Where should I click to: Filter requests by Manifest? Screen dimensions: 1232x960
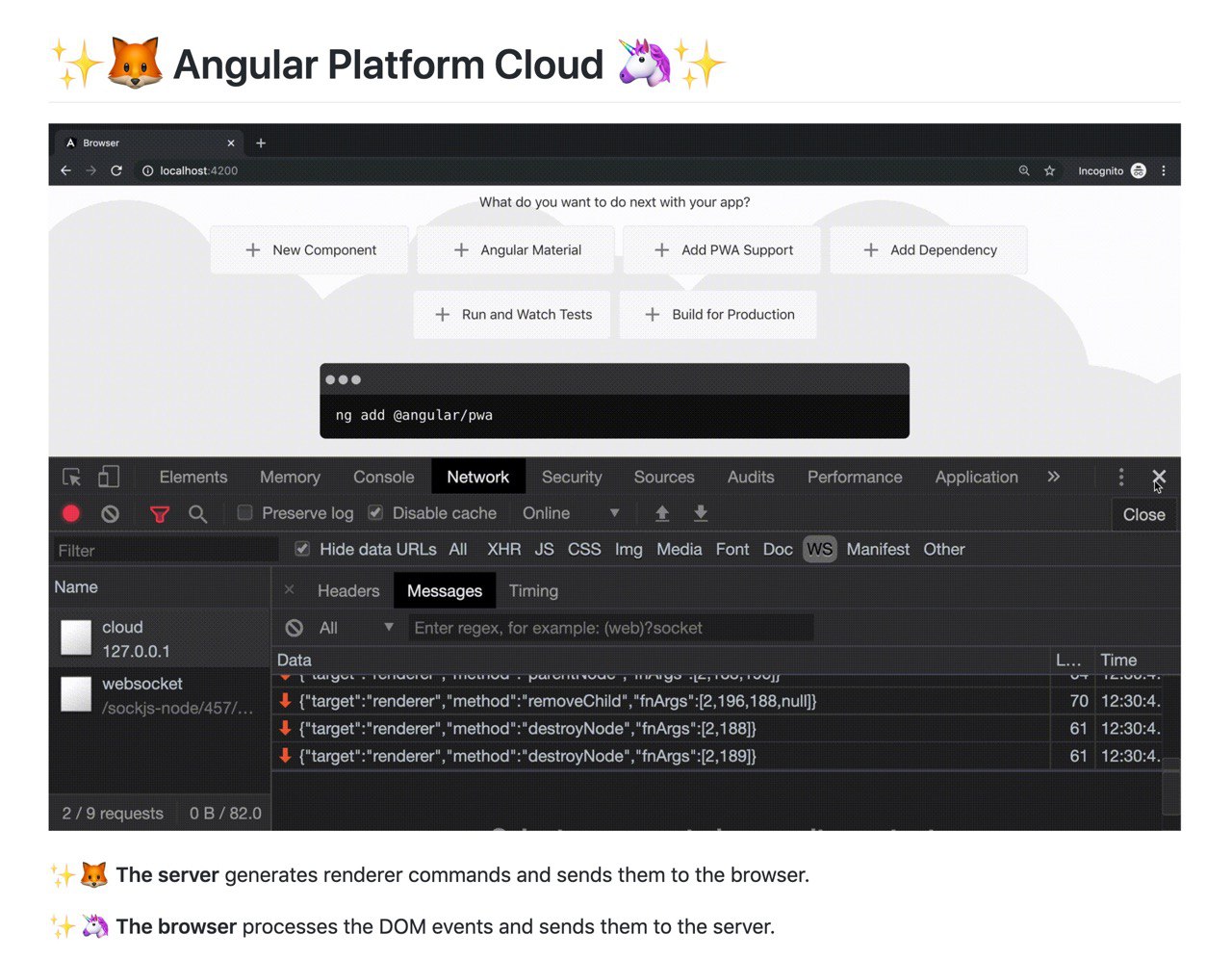pyautogui.click(x=878, y=549)
